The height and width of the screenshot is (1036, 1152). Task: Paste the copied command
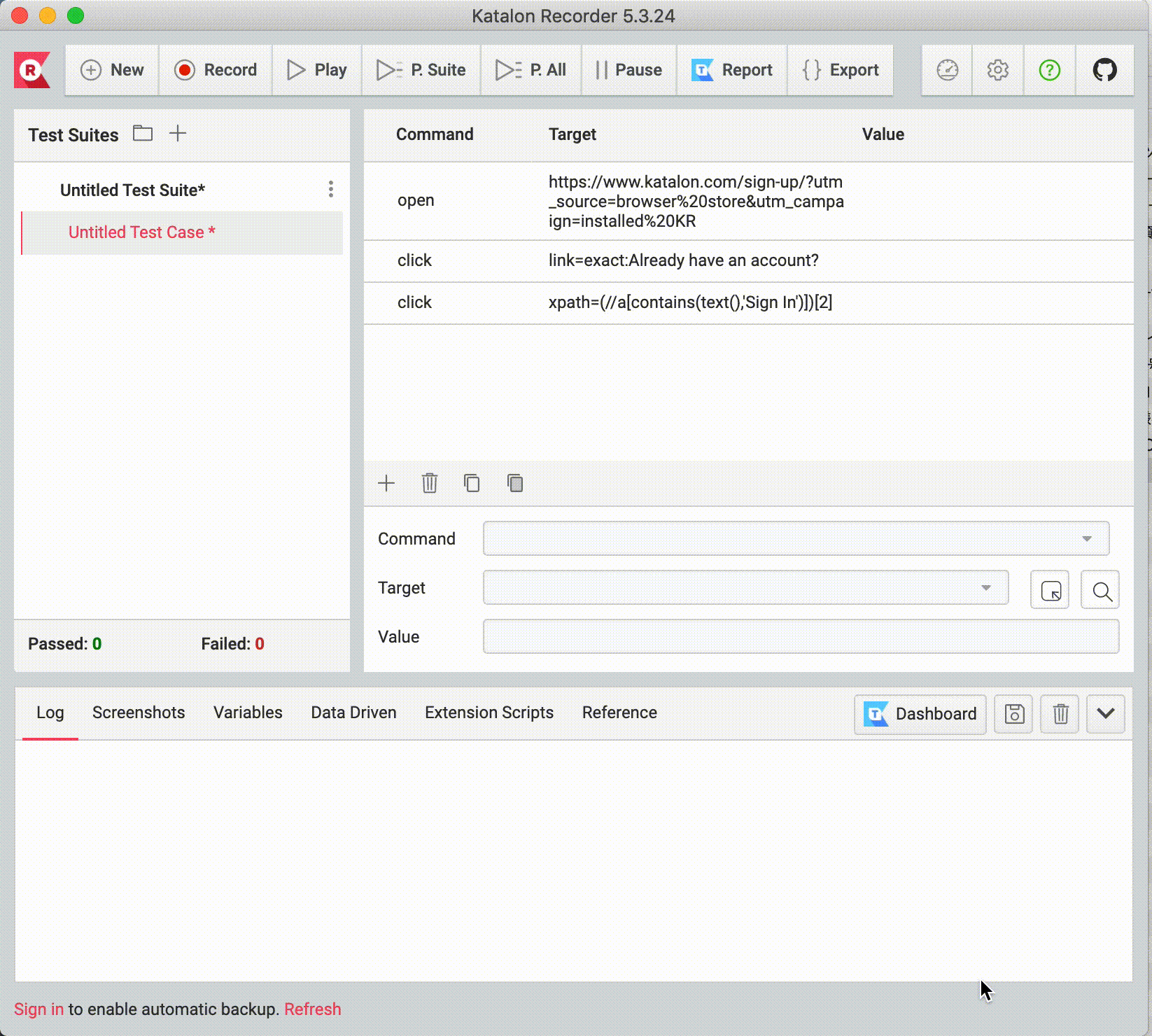(515, 483)
